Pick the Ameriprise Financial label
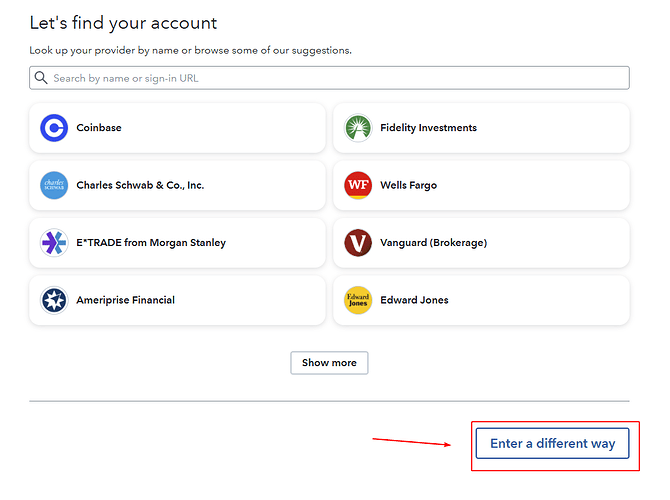 click(x=126, y=300)
